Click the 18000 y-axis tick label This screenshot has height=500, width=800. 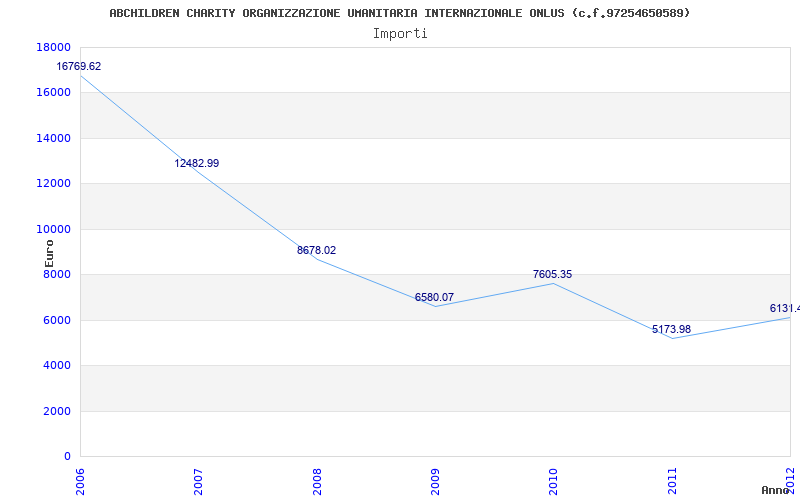point(54,47)
